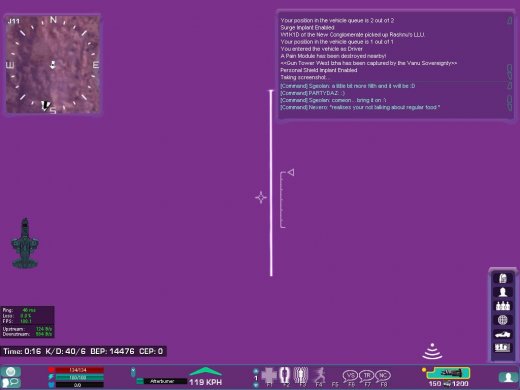This screenshot has height=390, width=520.
Task: Open the outfit panel icon below the car
Action: coord(503,348)
